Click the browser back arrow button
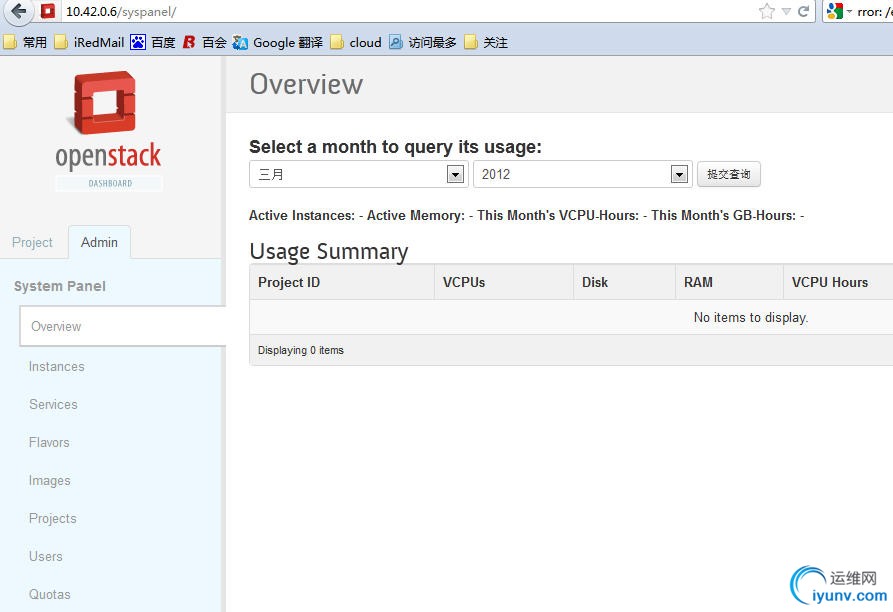 (x=19, y=11)
